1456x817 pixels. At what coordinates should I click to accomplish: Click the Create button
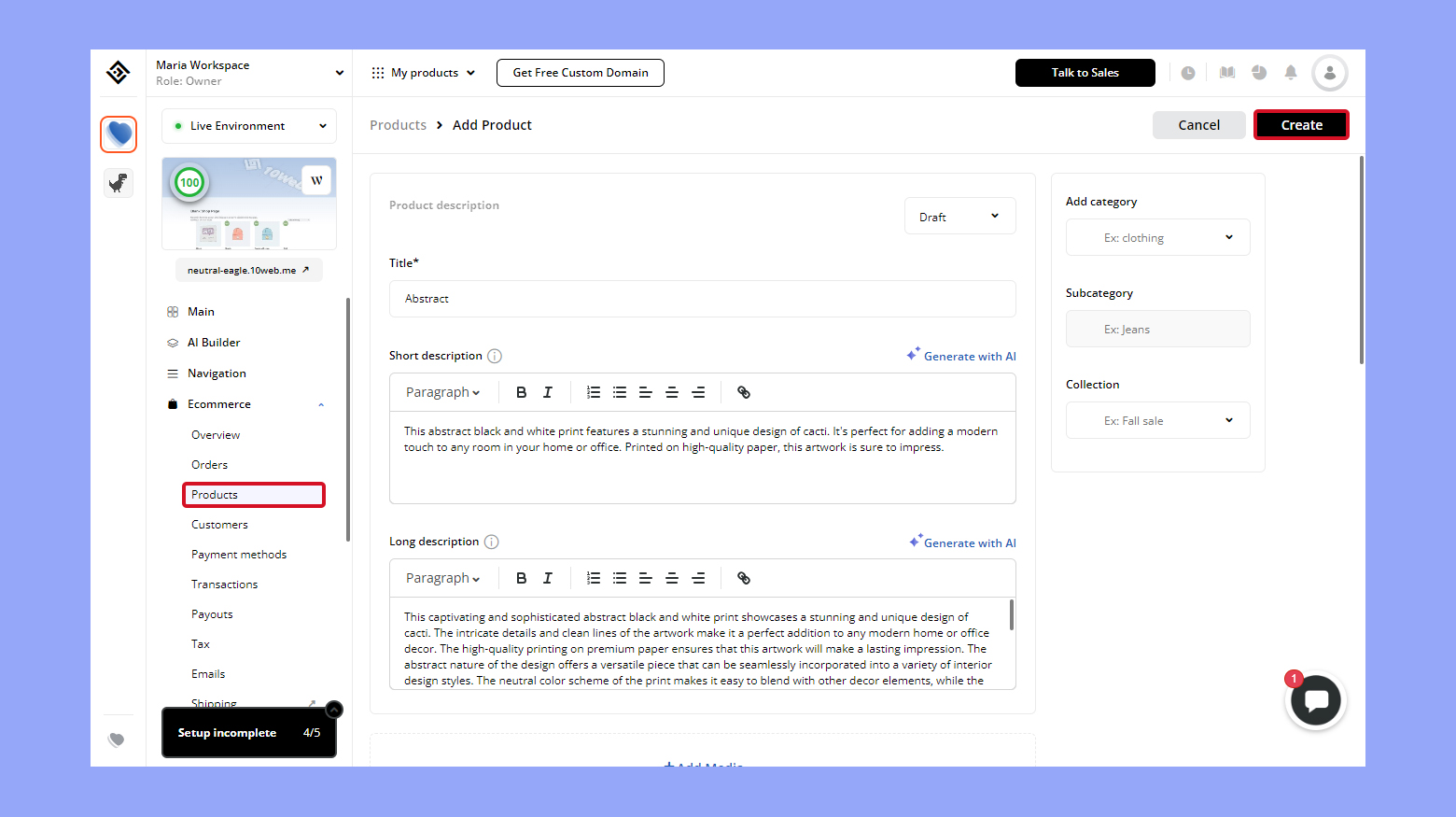coord(1300,125)
